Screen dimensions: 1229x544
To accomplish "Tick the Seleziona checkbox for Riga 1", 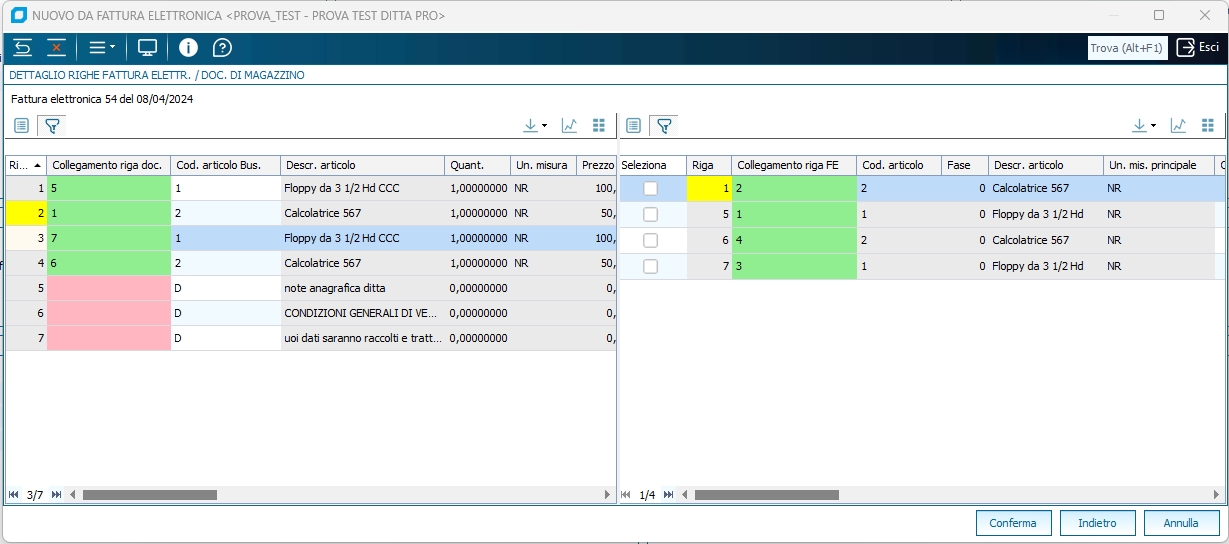I will coord(651,188).
